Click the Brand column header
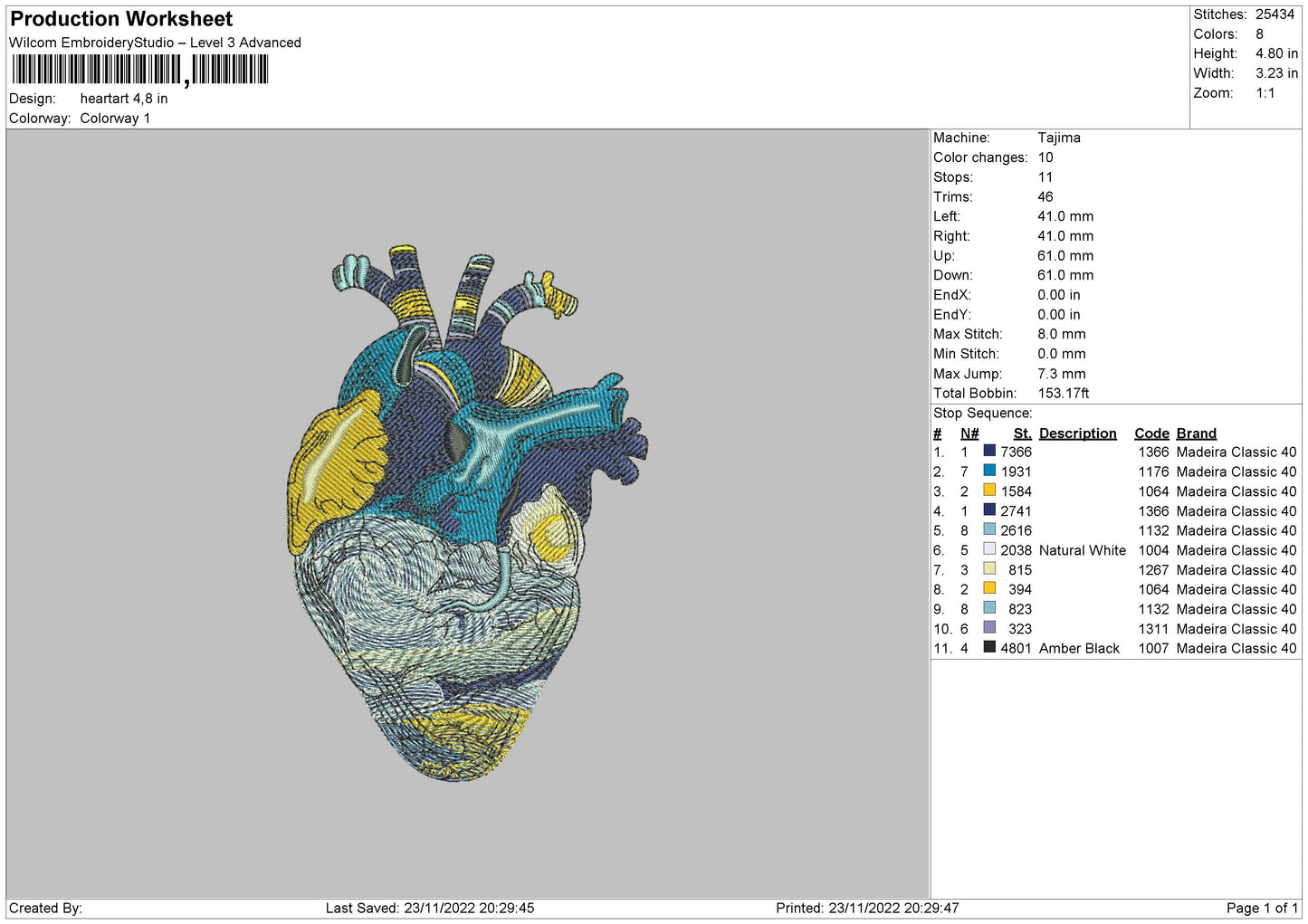 (x=1196, y=433)
